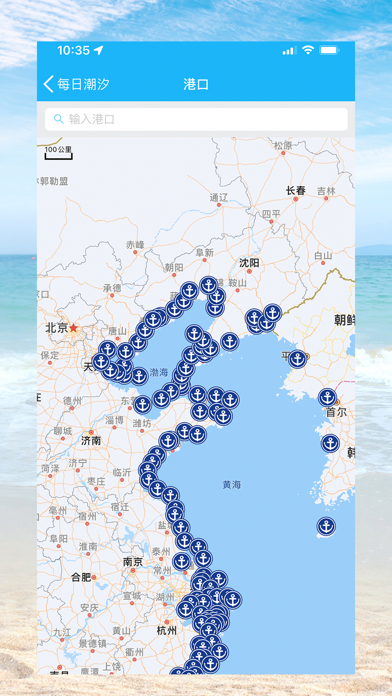This screenshot has height=696, width=392.
Task: Tap the 宿迁 city label
Action: pyautogui.click(x=119, y=506)
